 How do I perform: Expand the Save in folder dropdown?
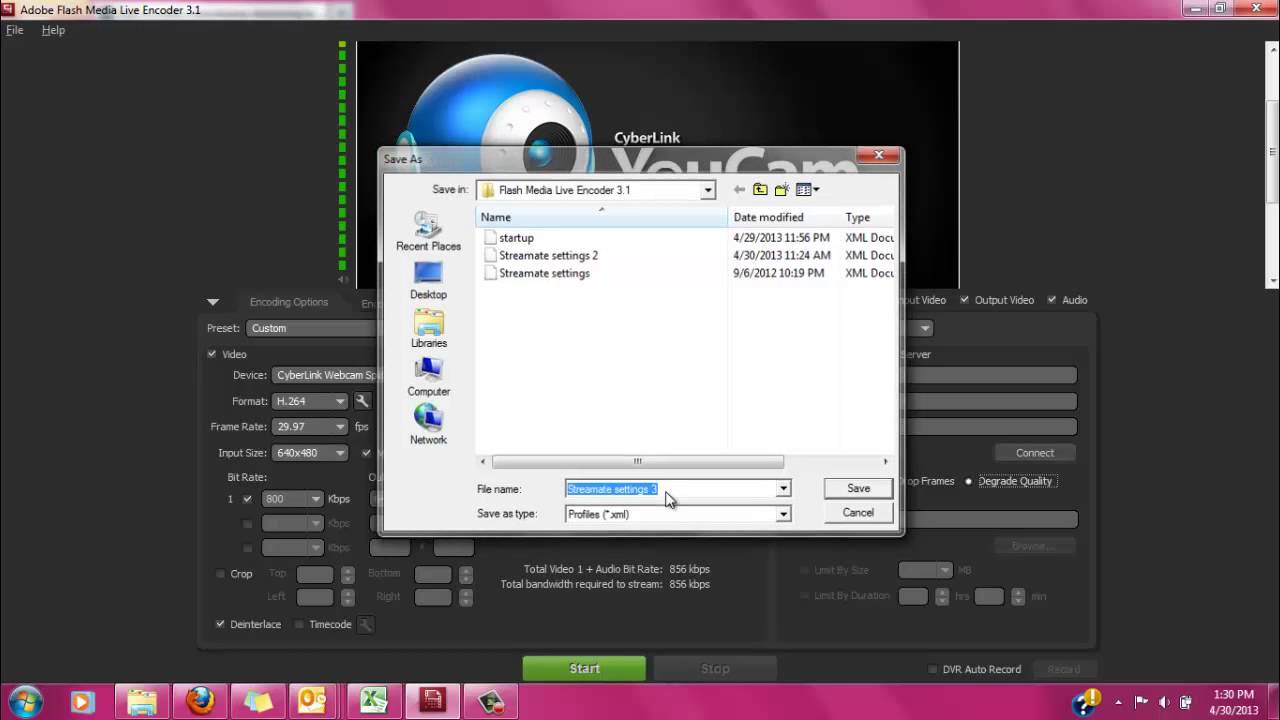(708, 190)
